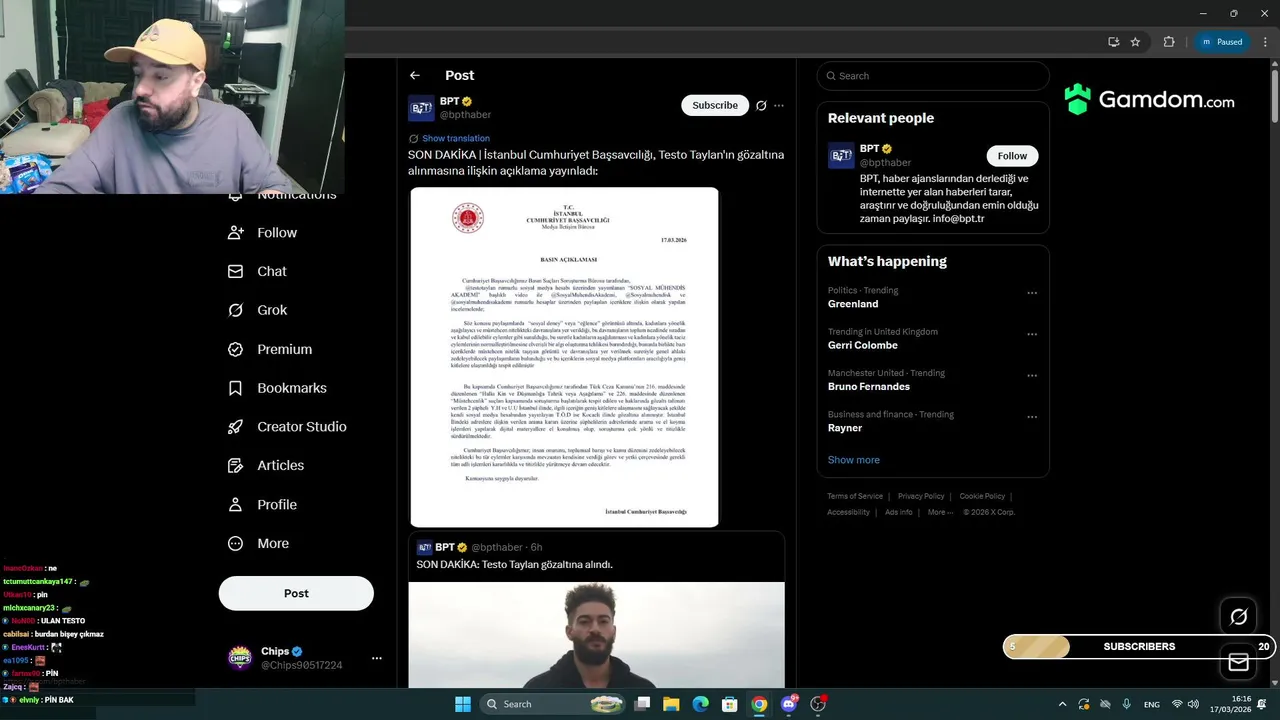This screenshot has width=1280, height=720.
Task: Open Windows Start menu
Action: click(x=463, y=704)
